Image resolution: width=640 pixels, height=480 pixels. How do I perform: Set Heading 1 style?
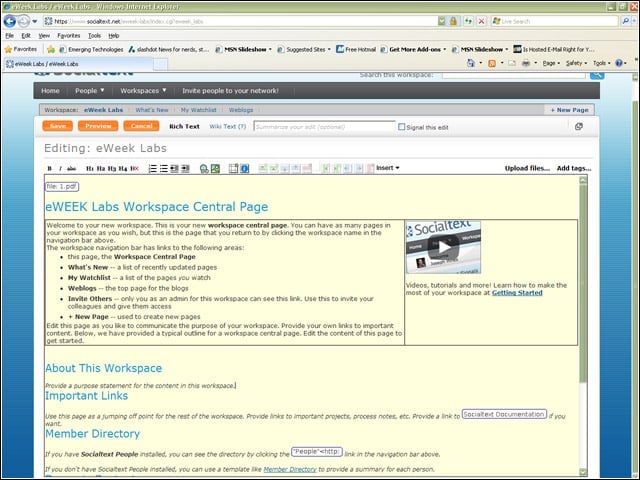(x=90, y=169)
